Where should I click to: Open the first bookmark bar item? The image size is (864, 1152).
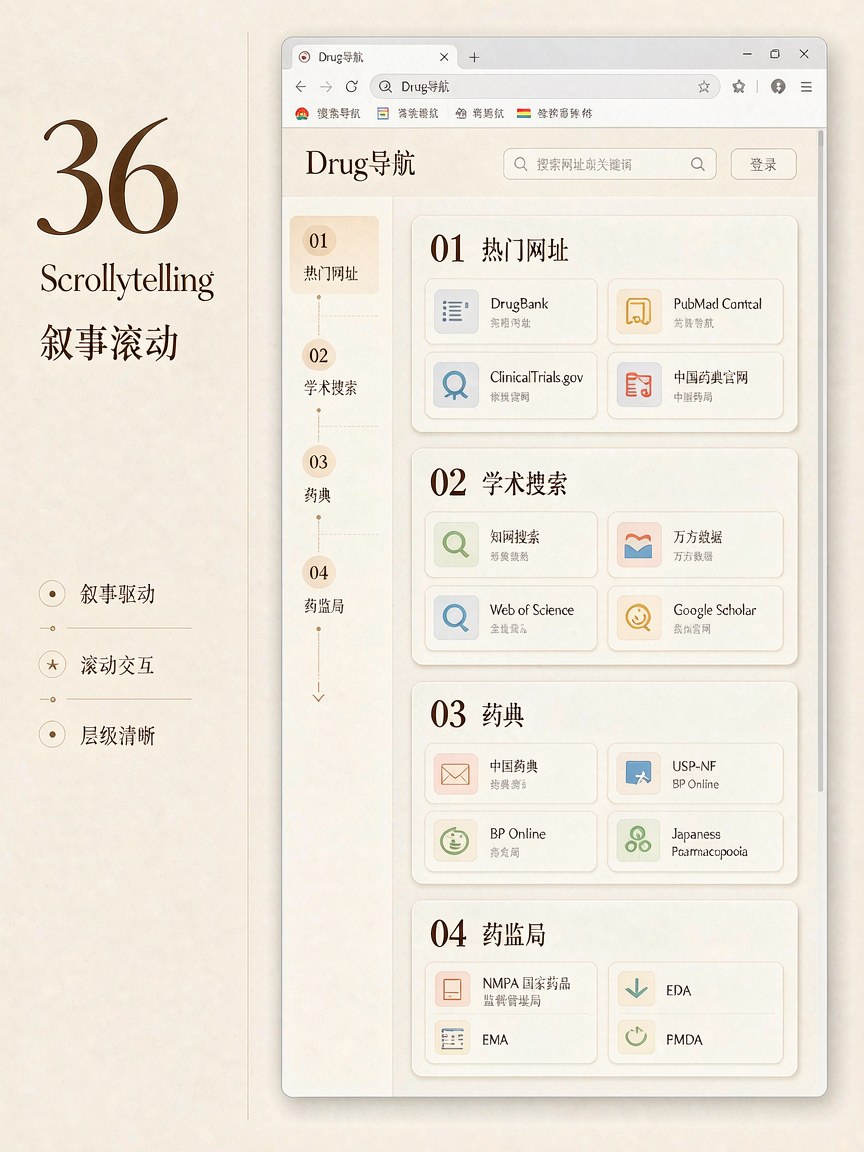pos(328,113)
